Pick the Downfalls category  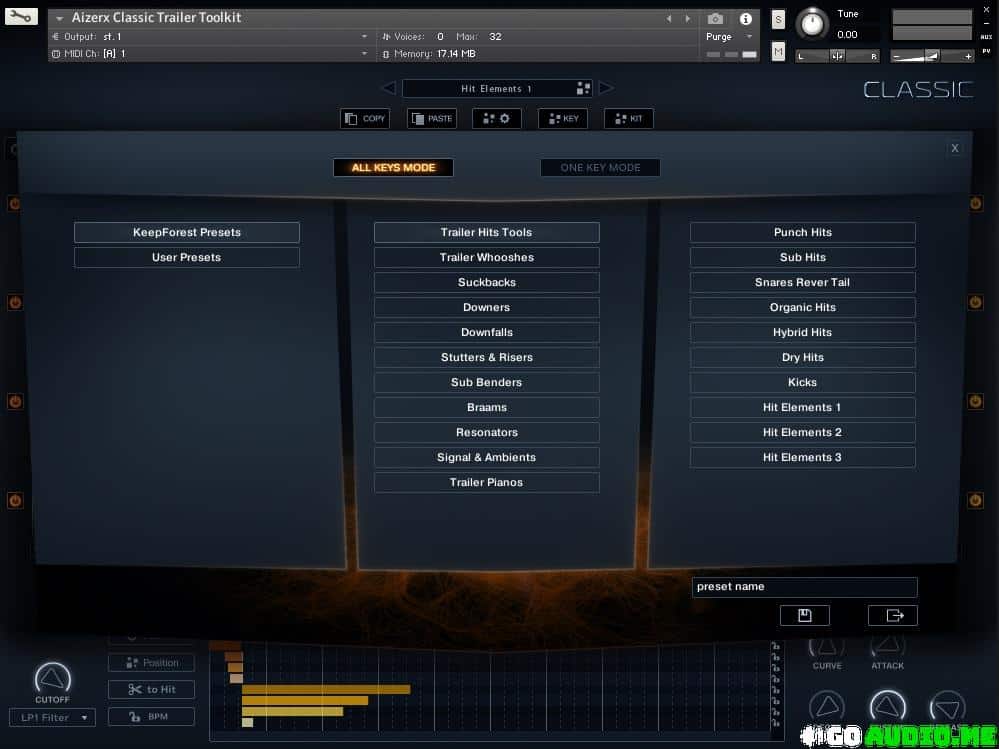(x=487, y=332)
